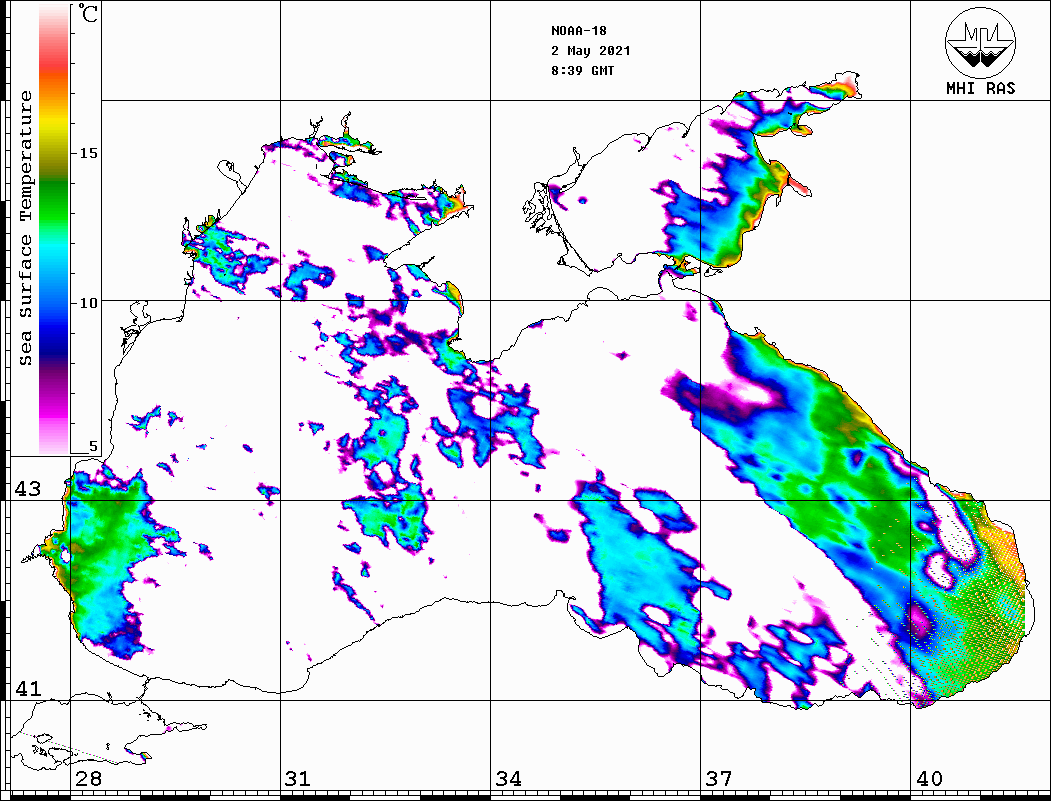Click the "NOAA-18" satellite name text
Image resolution: width=1051 pixels, height=801 pixels.
coord(579,31)
